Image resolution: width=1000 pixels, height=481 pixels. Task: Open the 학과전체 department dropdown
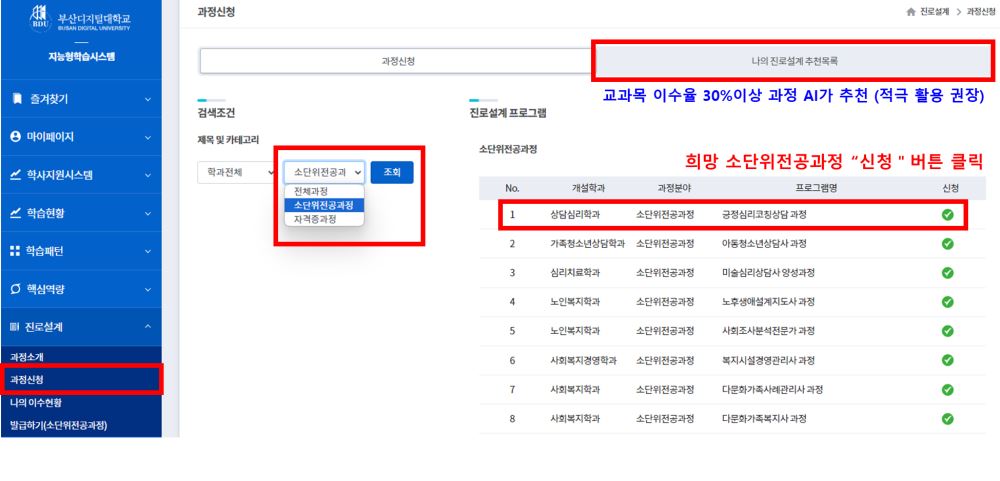coord(236,172)
